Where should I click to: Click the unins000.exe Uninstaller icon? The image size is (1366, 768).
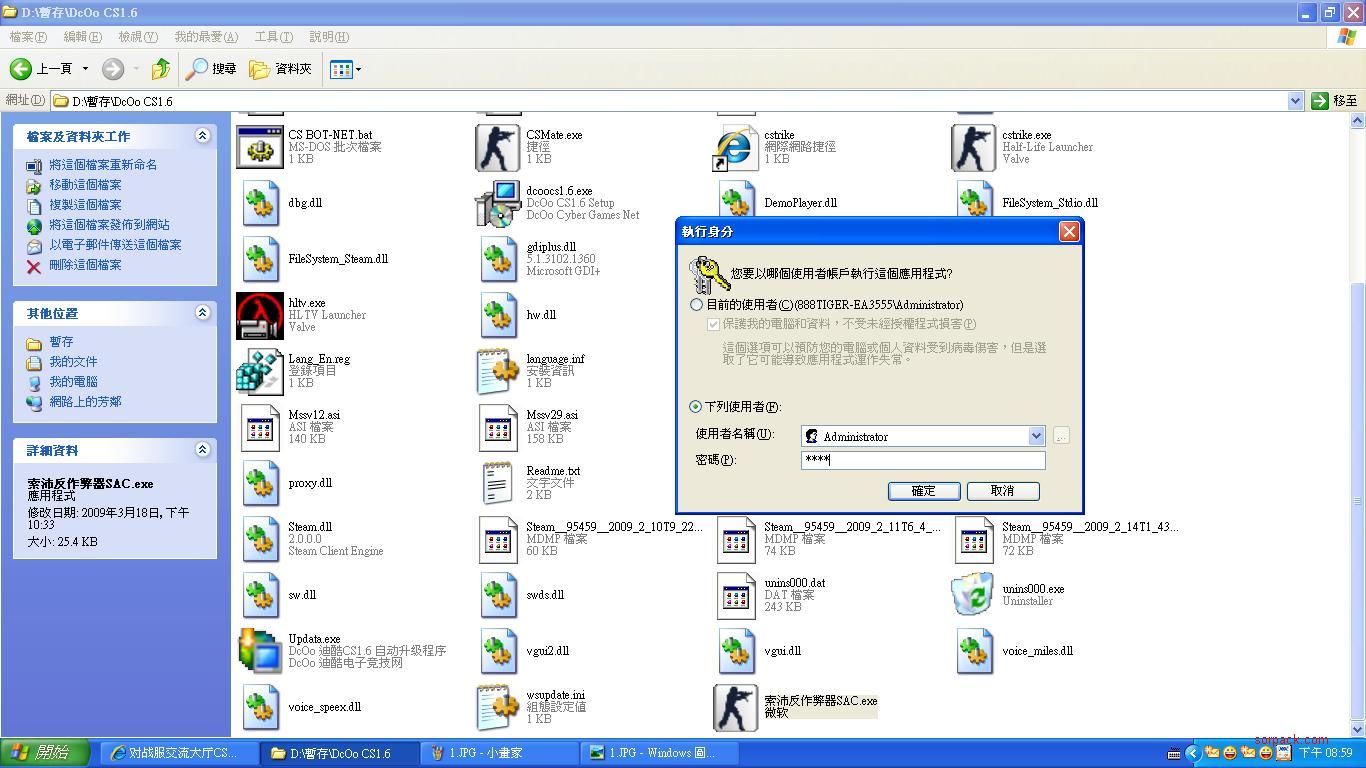[x=974, y=596]
